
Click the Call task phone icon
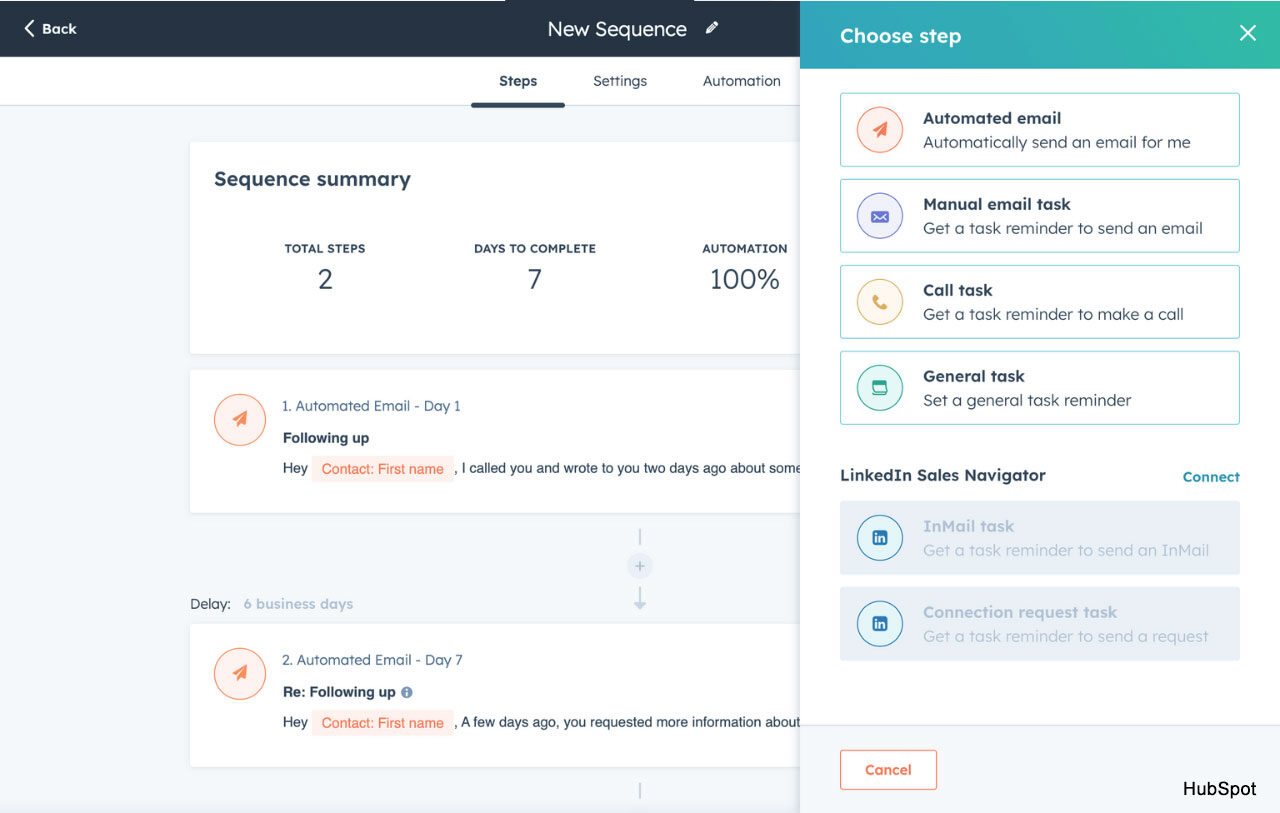pos(880,302)
